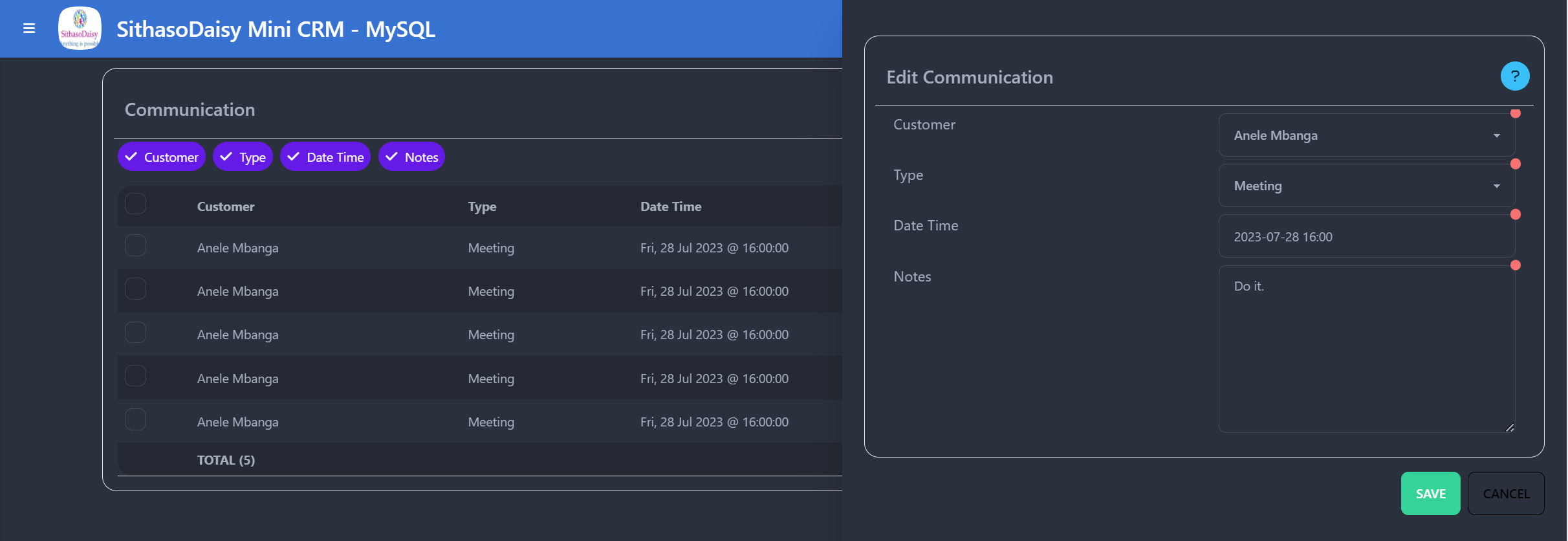Click the Date Time input field
The width and height of the screenshot is (1568, 541).
pyautogui.click(x=1366, y=237)
